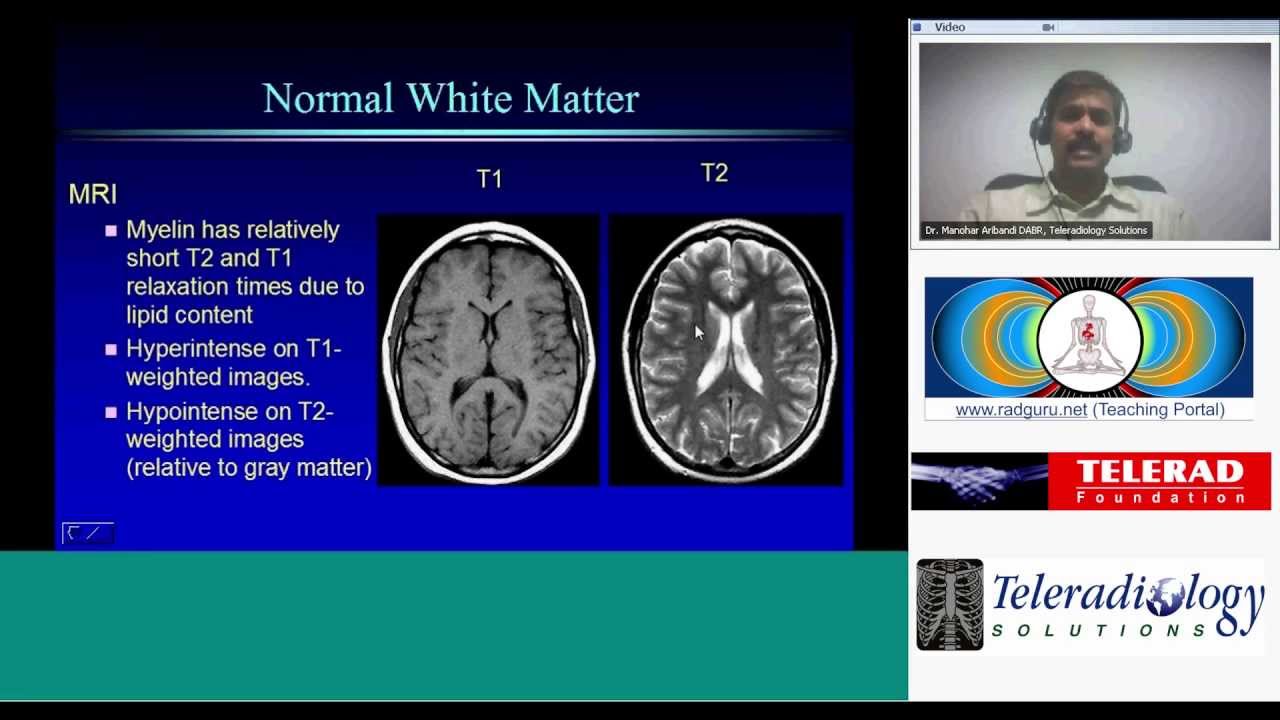Image resolution: width=1280 pixels, height=720 pixels.
Task: Click the Teleradiology Solutions logo
Action: [x=1091, y=605]
